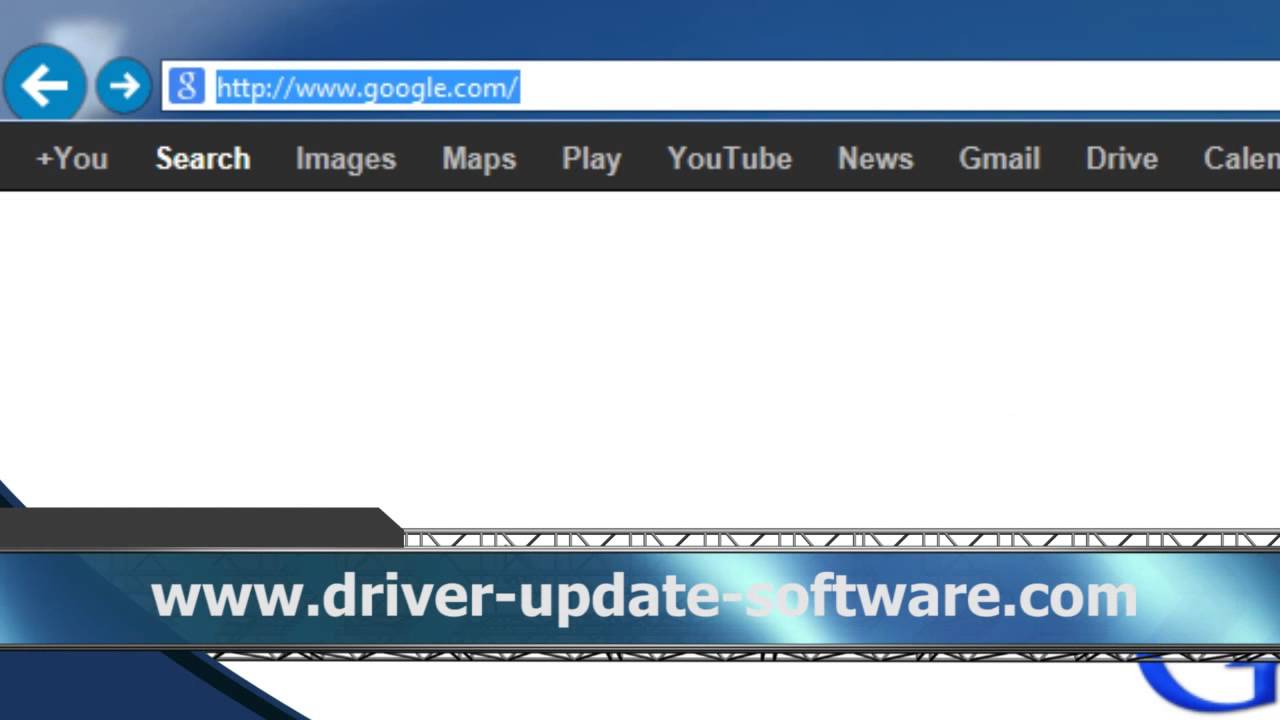The width and height of the screenshot is (1280, 720).
Task: Click the browser Forward arrow button
Action: click(x=124, y=86)
